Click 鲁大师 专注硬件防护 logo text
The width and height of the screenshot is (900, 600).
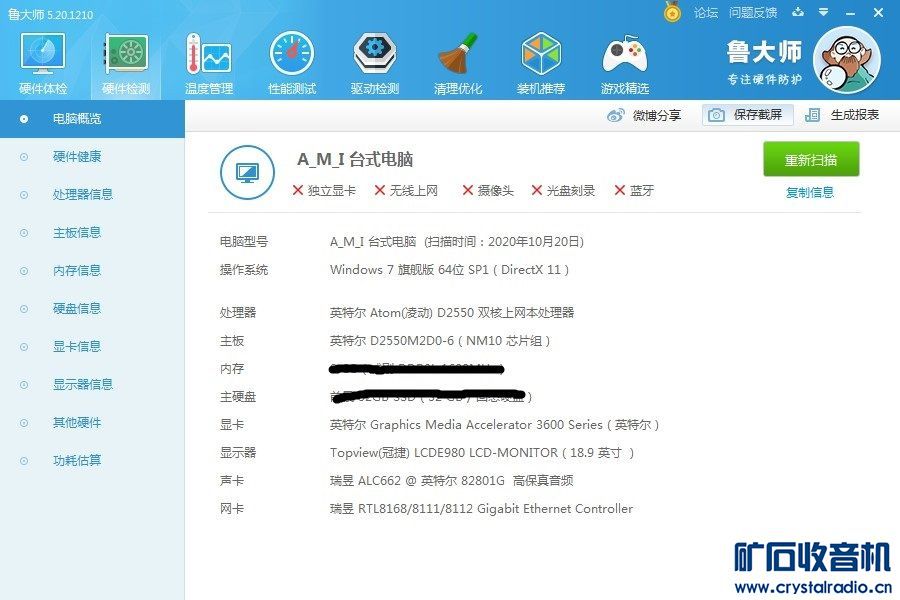click(x=764, y=62)
